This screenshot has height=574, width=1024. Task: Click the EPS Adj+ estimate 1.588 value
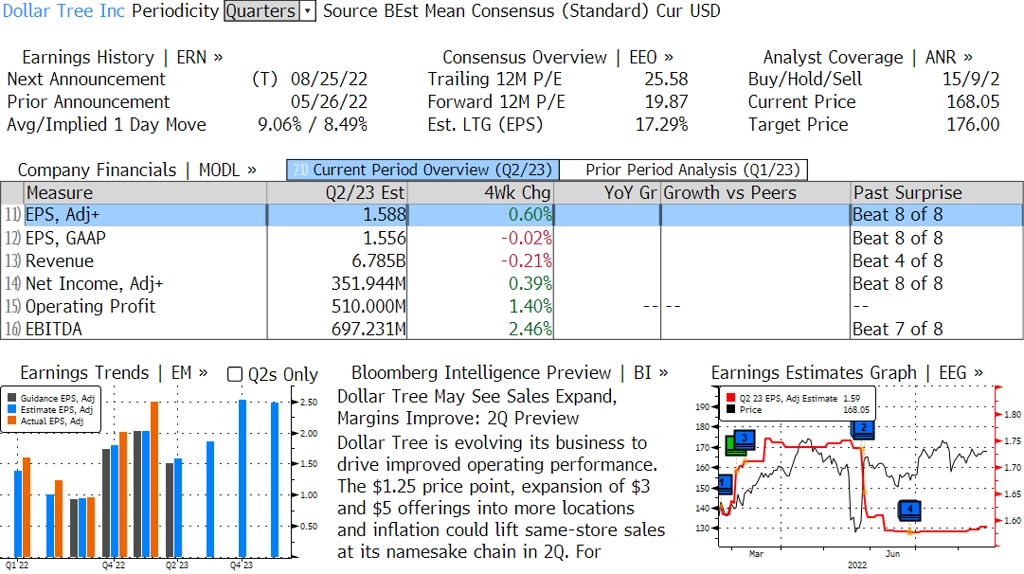pyautogui.click(x=384, y=215)
